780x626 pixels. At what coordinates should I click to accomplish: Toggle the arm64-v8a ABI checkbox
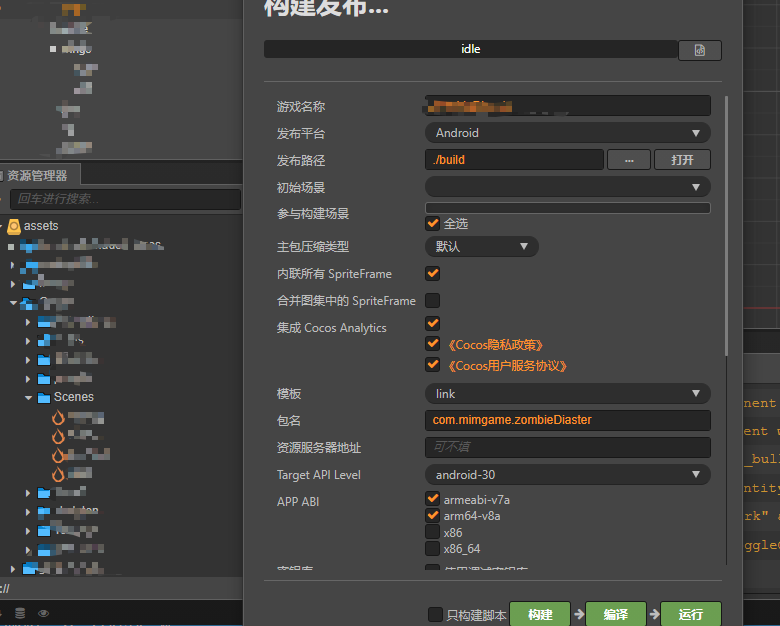433,515
